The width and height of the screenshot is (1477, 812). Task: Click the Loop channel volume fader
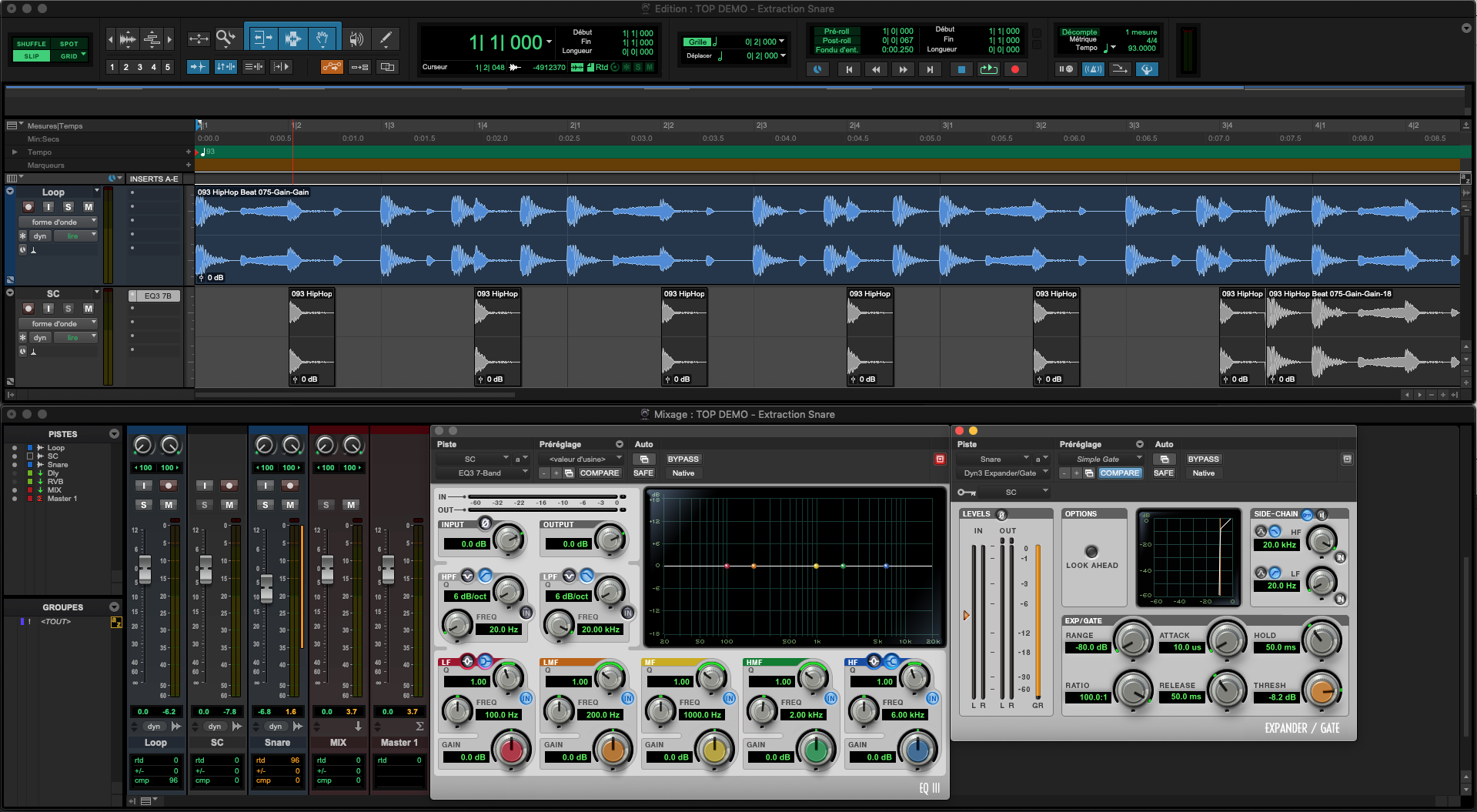pyautogui.click(x=144, y=571)
